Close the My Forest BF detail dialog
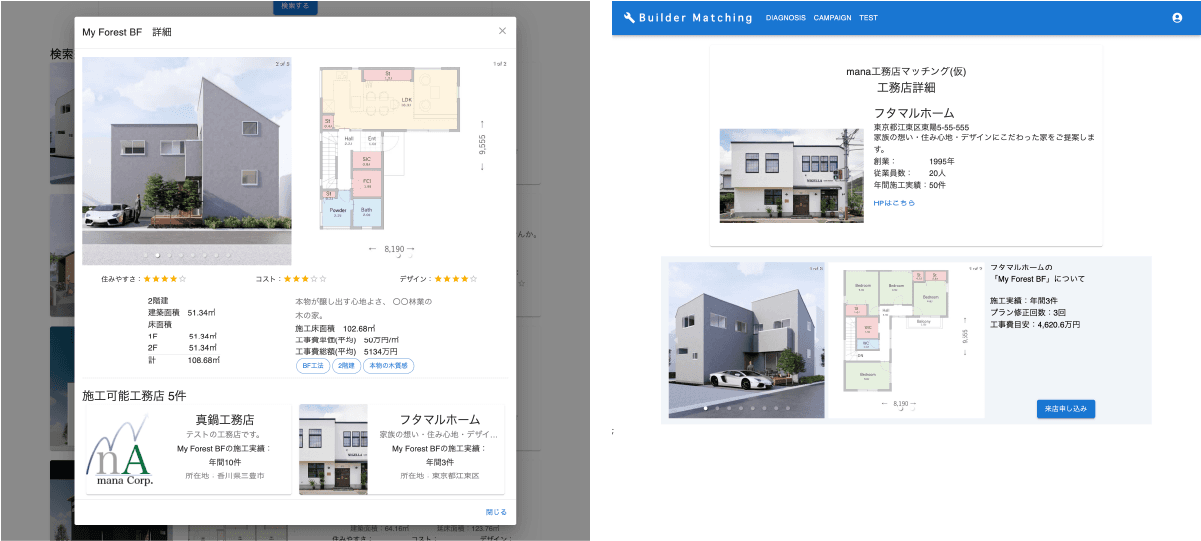Image resolution: width=1201 pixels, height=541 pixels. (x=502, y=31)
